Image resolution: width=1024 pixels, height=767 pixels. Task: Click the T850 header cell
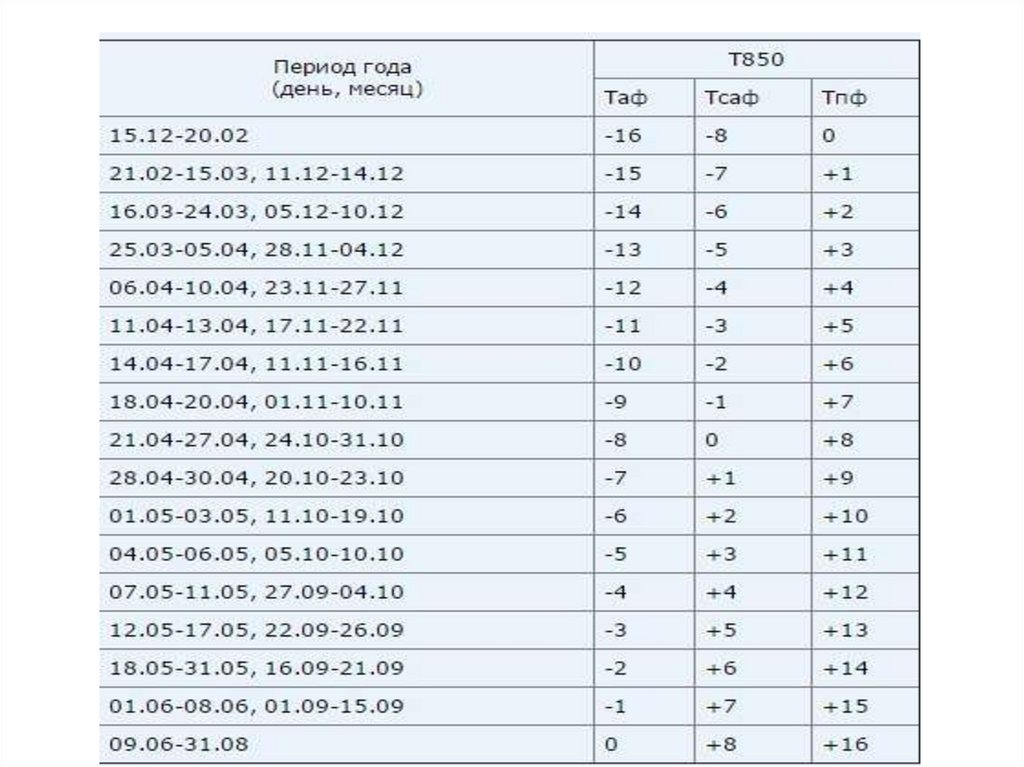click(755, 60)
